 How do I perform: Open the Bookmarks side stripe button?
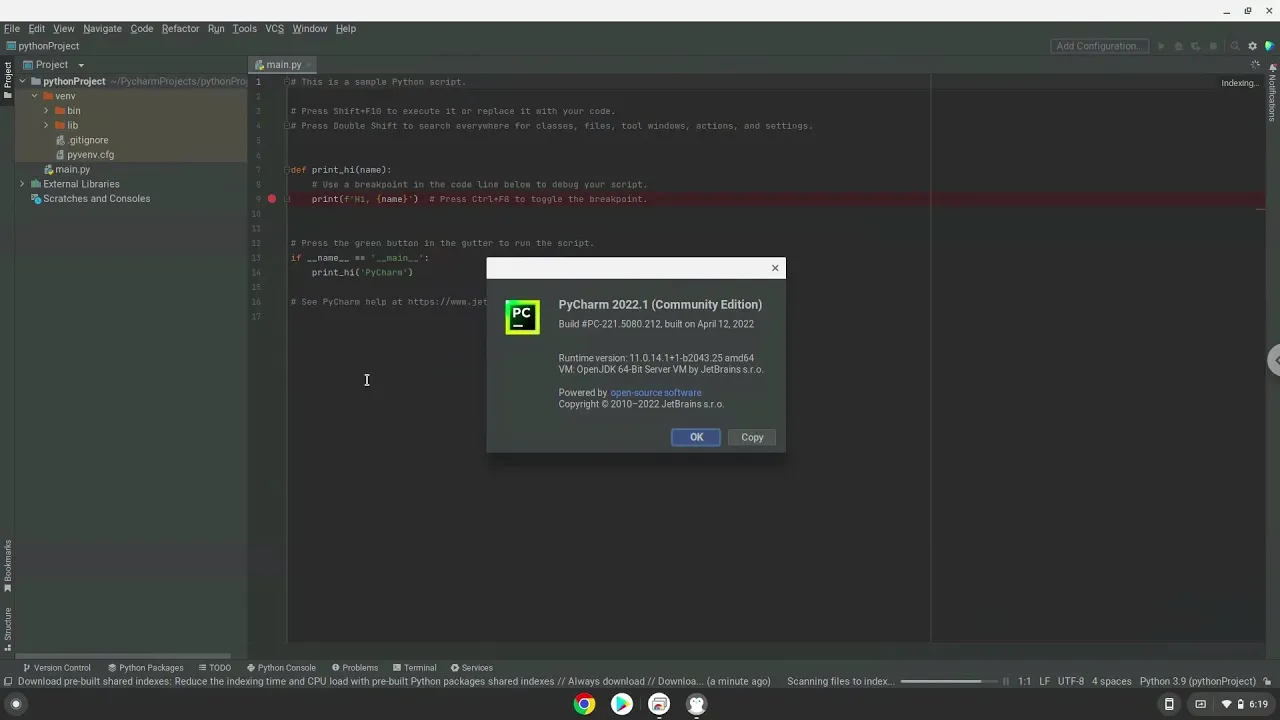point(7,565)
